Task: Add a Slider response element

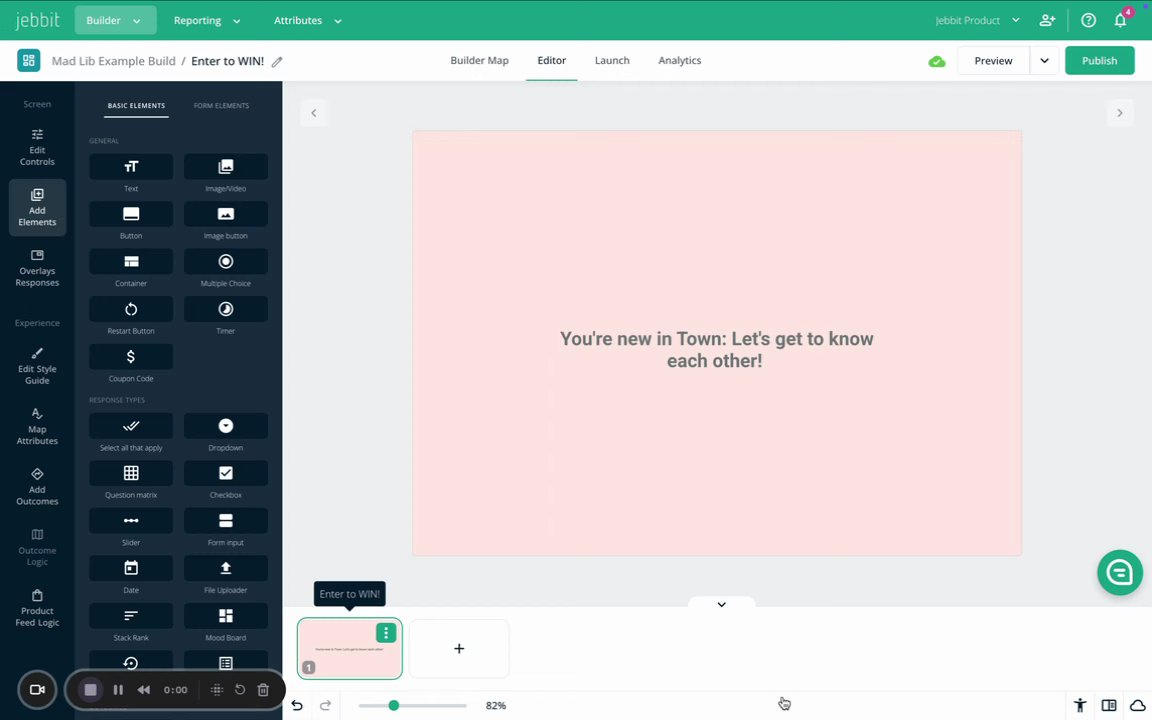Action: (131, 521)
